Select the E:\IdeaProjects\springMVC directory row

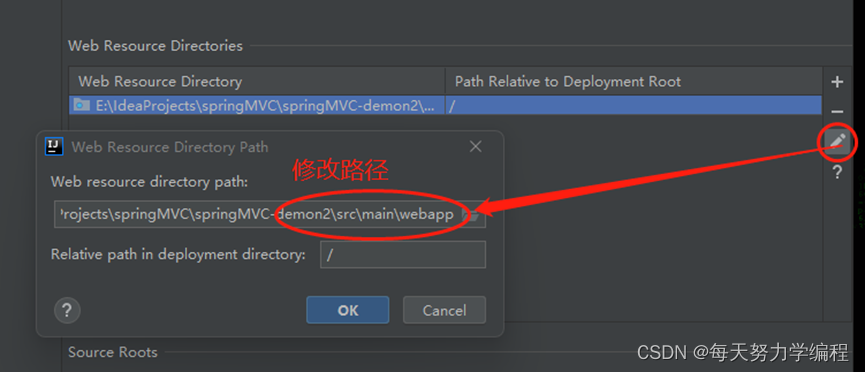pos(257,105)
